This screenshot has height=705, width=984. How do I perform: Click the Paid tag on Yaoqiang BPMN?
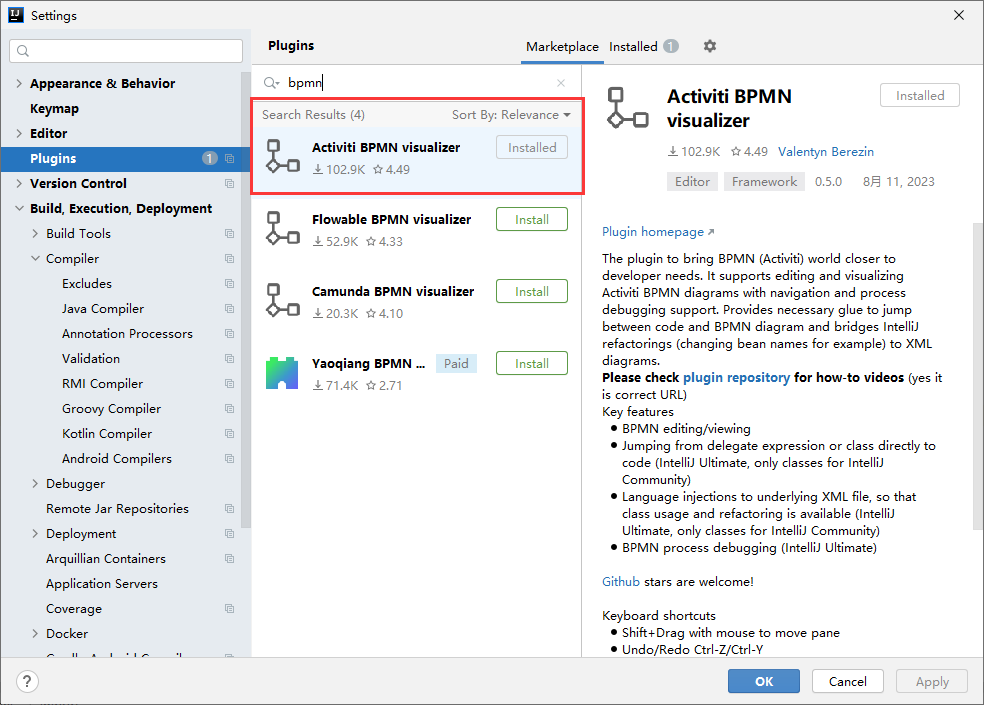(456, 363)
